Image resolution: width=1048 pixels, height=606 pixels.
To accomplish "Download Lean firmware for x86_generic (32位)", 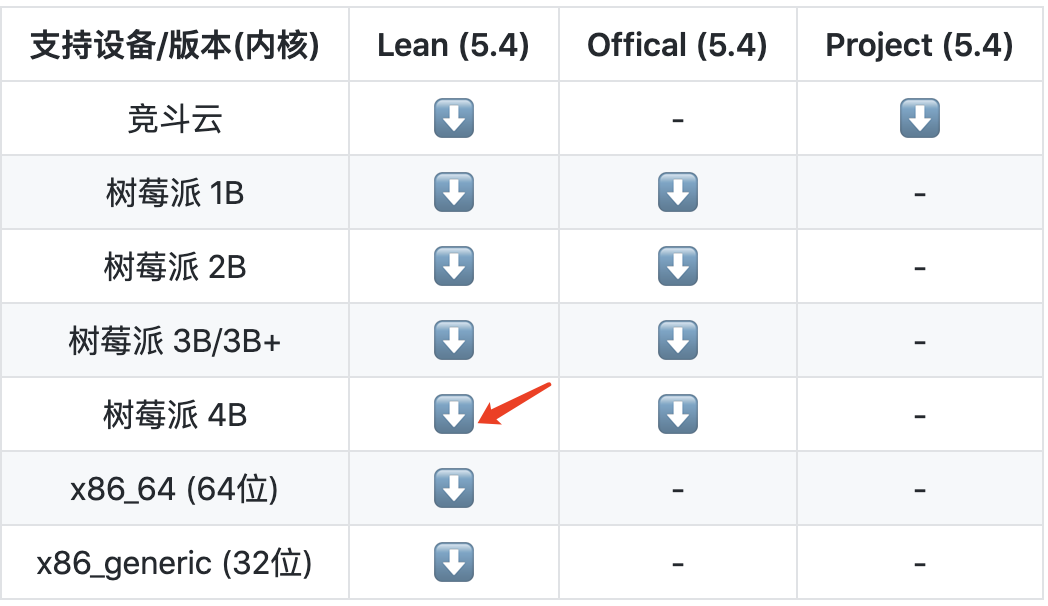I will [x=453, y=563].
